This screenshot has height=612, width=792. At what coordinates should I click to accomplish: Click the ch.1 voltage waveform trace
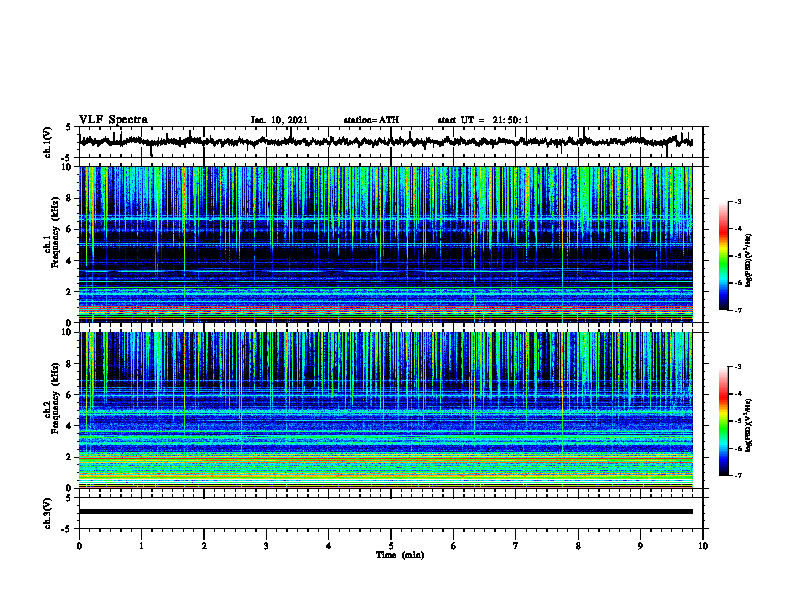tap(385, 142)
